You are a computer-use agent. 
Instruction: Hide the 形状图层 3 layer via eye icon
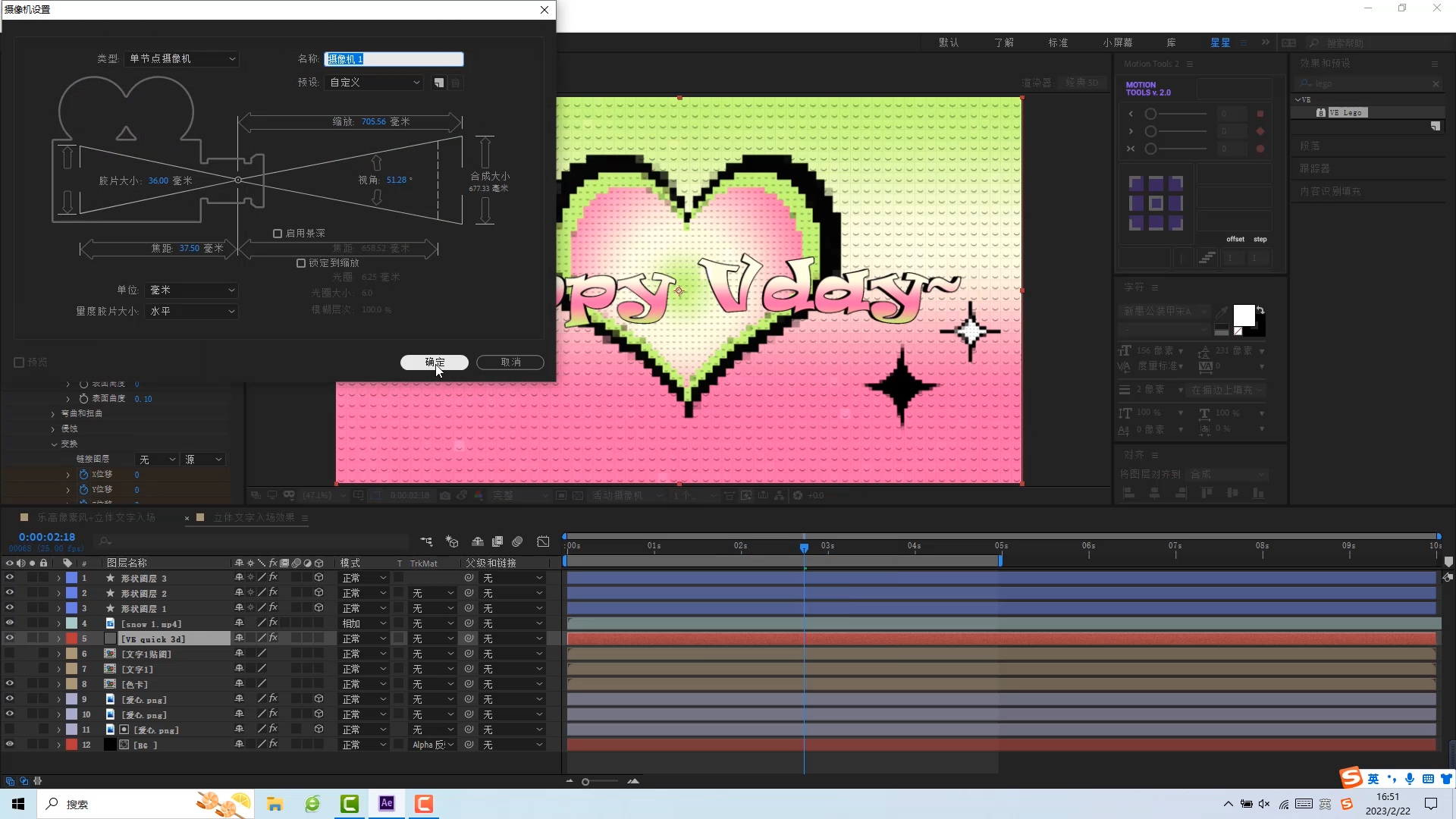(10, 578)
